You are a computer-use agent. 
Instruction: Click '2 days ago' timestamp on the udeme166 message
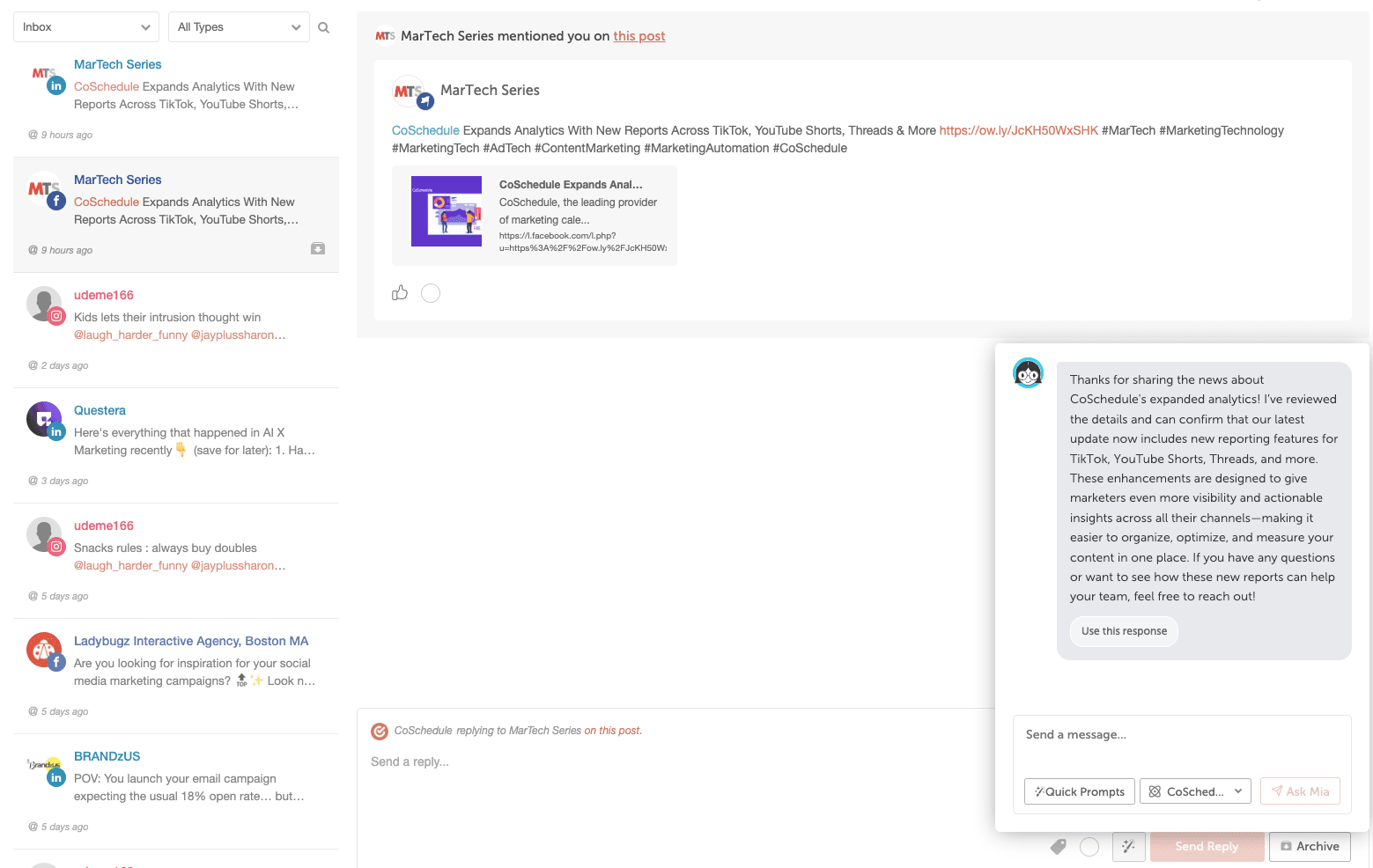click(64, 365)
